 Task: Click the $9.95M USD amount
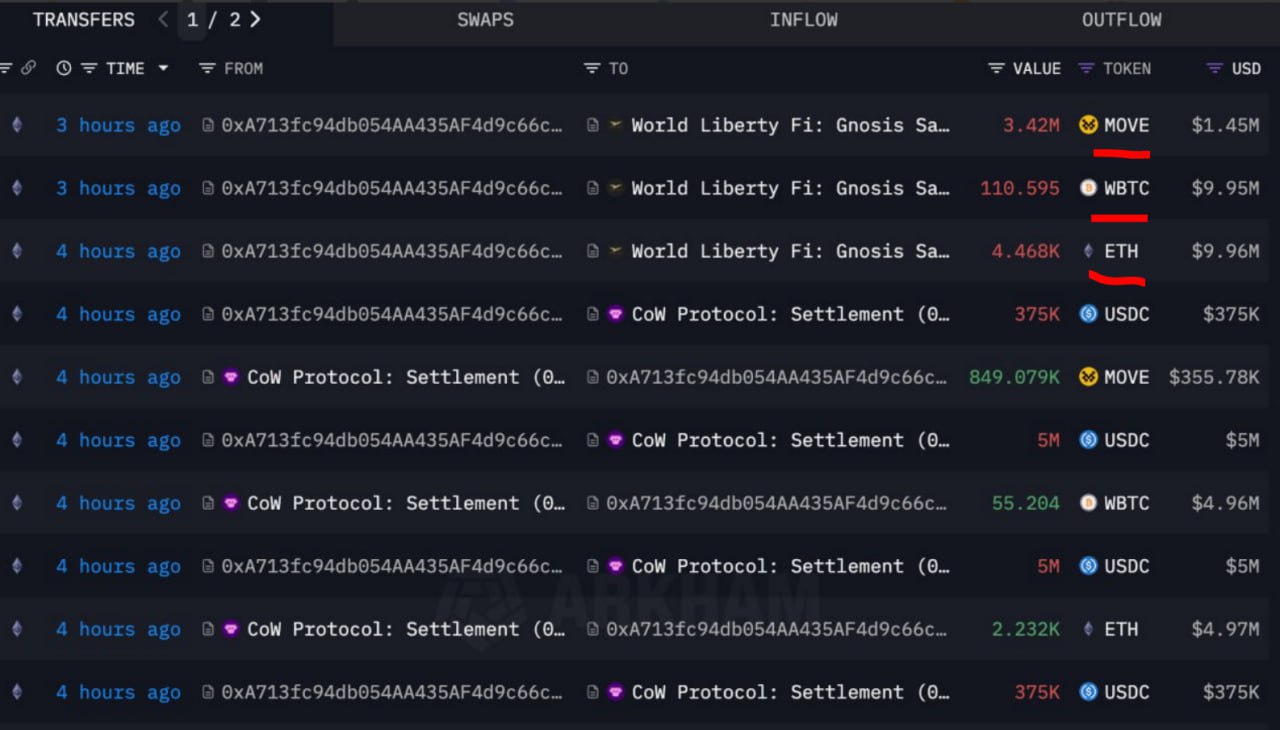point(1226,188)
